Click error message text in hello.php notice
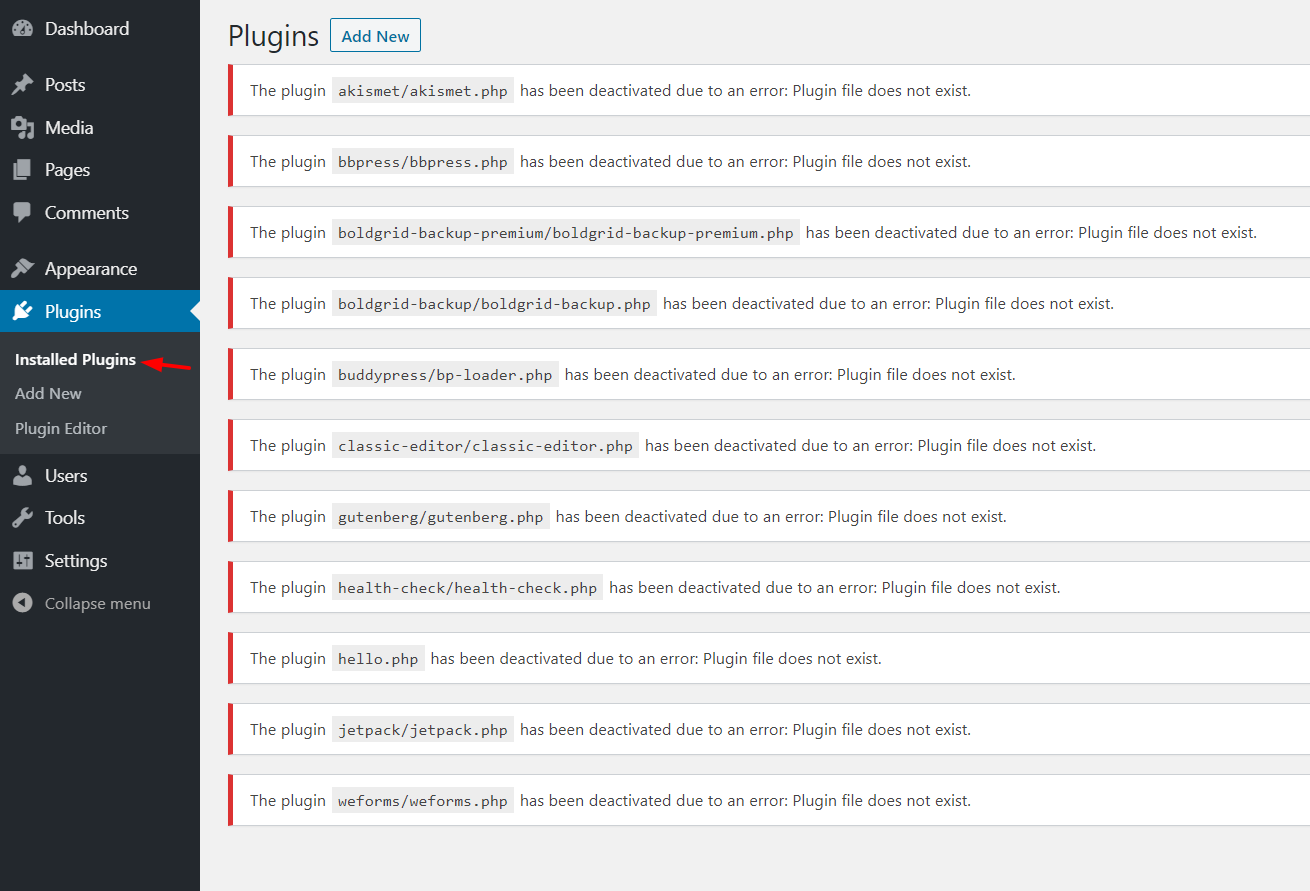1310x891 pixels. (x=656, y=659)
